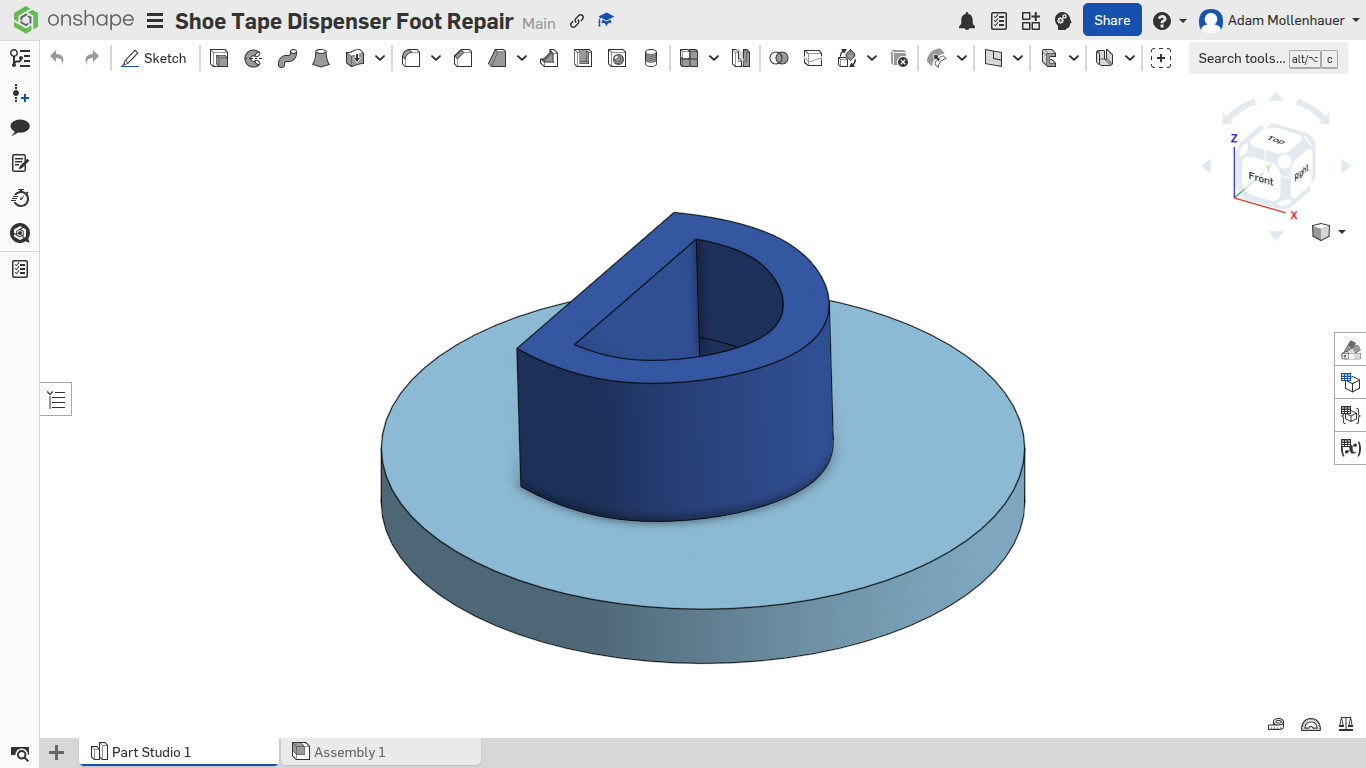This screenshot has height=768, width=1366.
Task: Select the Delete part tool
Action: (x=899, y=58)
